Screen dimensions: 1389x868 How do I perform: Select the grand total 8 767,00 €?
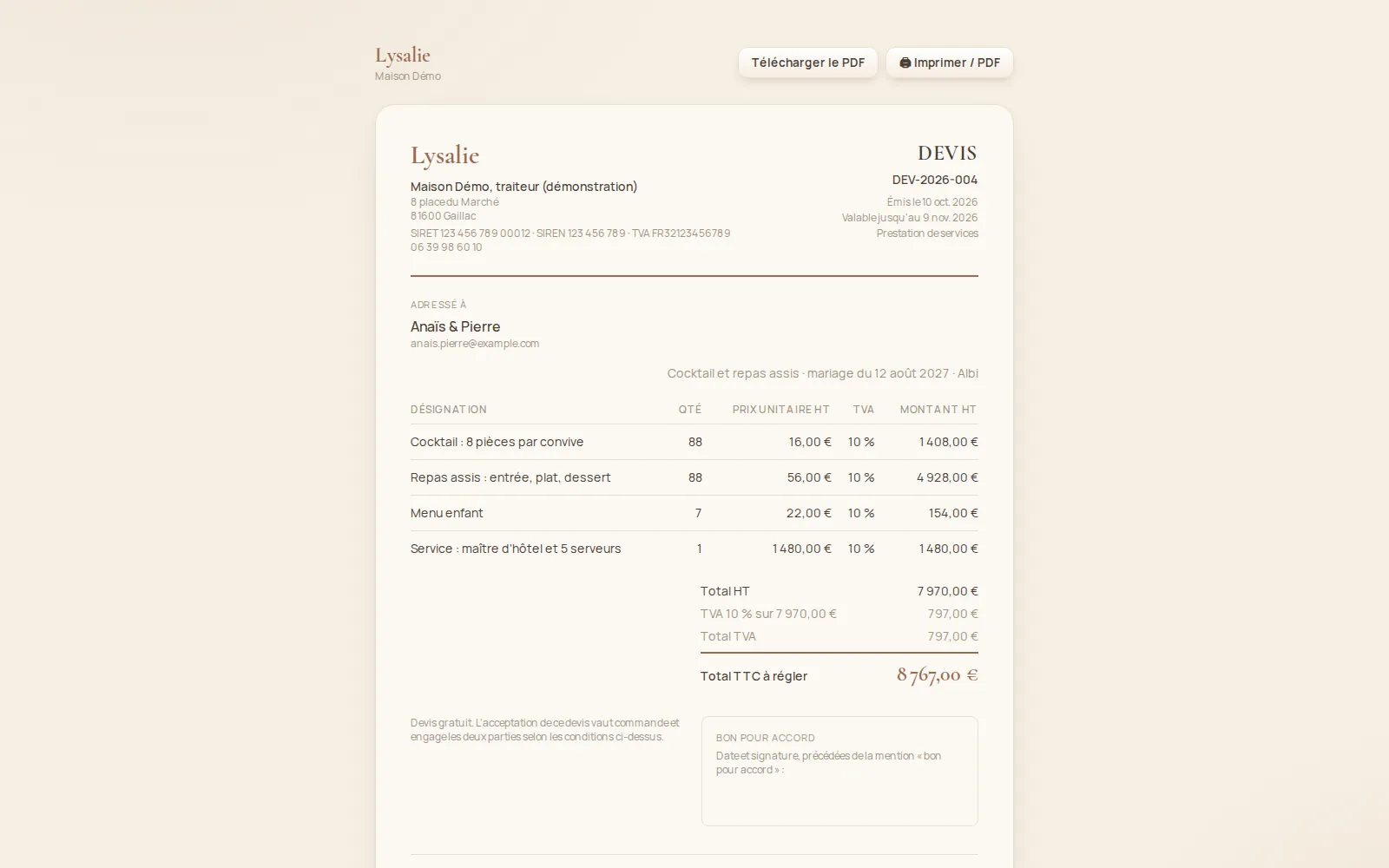click(938, 675)
